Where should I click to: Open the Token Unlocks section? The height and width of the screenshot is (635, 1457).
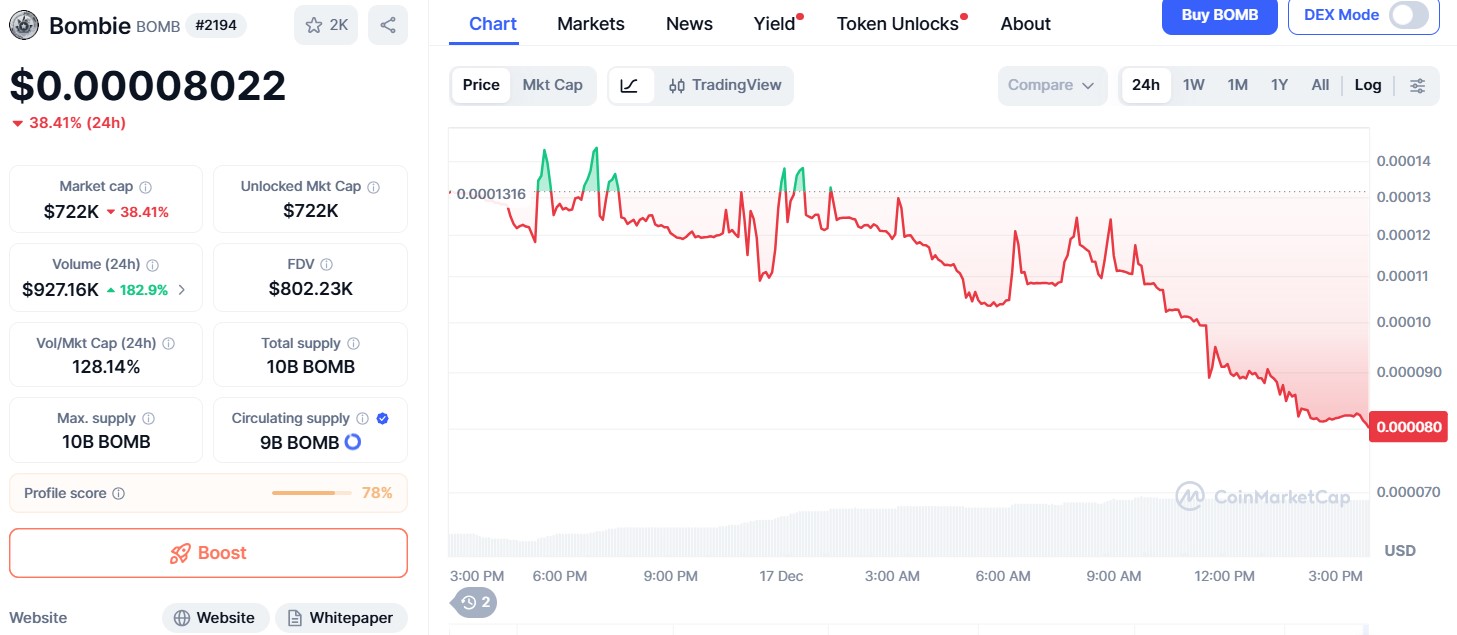(x=896, y=23)
